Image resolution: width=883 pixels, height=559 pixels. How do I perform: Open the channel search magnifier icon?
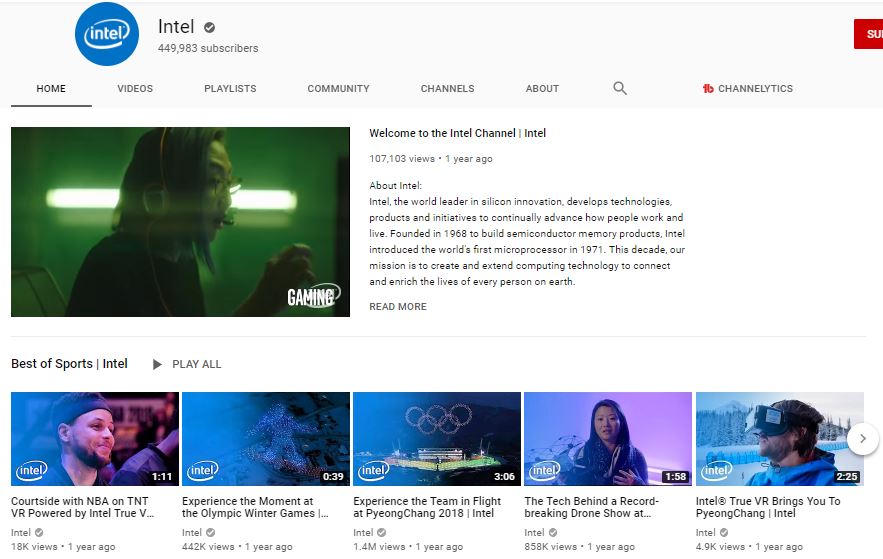click(620, 88)
